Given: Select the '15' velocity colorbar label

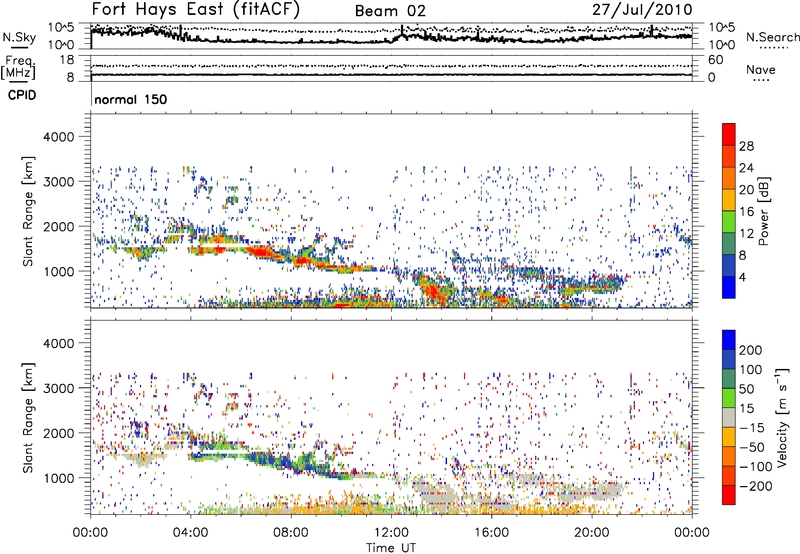Looking at the screenshot, I should pos(746,409).
